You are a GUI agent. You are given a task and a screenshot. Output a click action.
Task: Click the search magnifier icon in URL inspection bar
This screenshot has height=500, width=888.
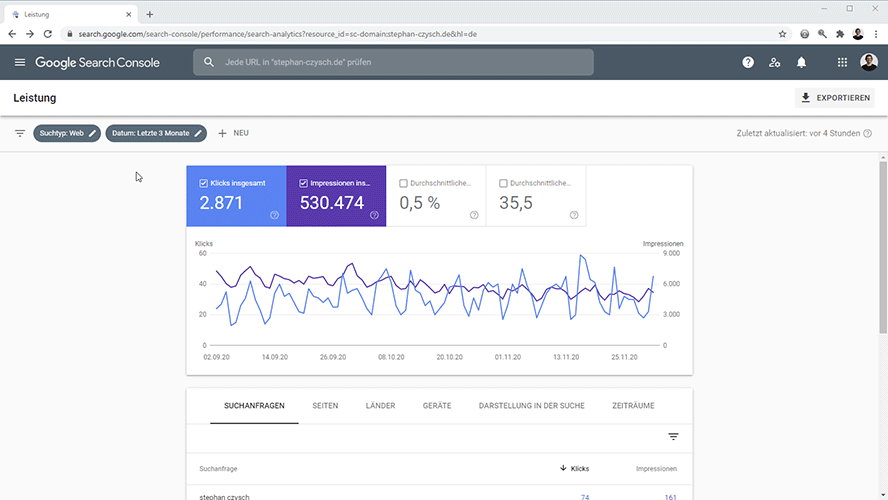209,62
